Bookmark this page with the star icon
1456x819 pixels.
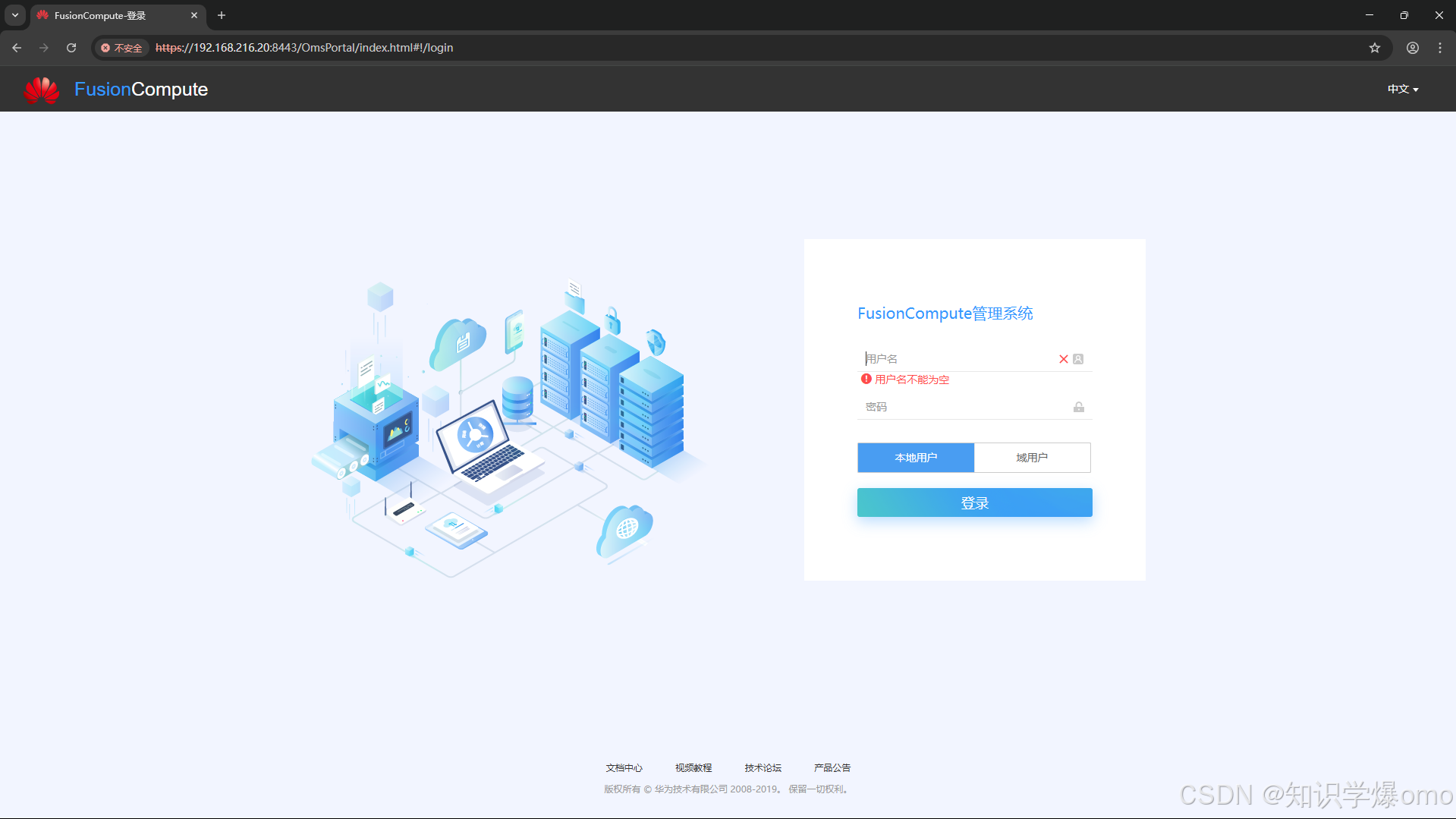click(1374, 47)
